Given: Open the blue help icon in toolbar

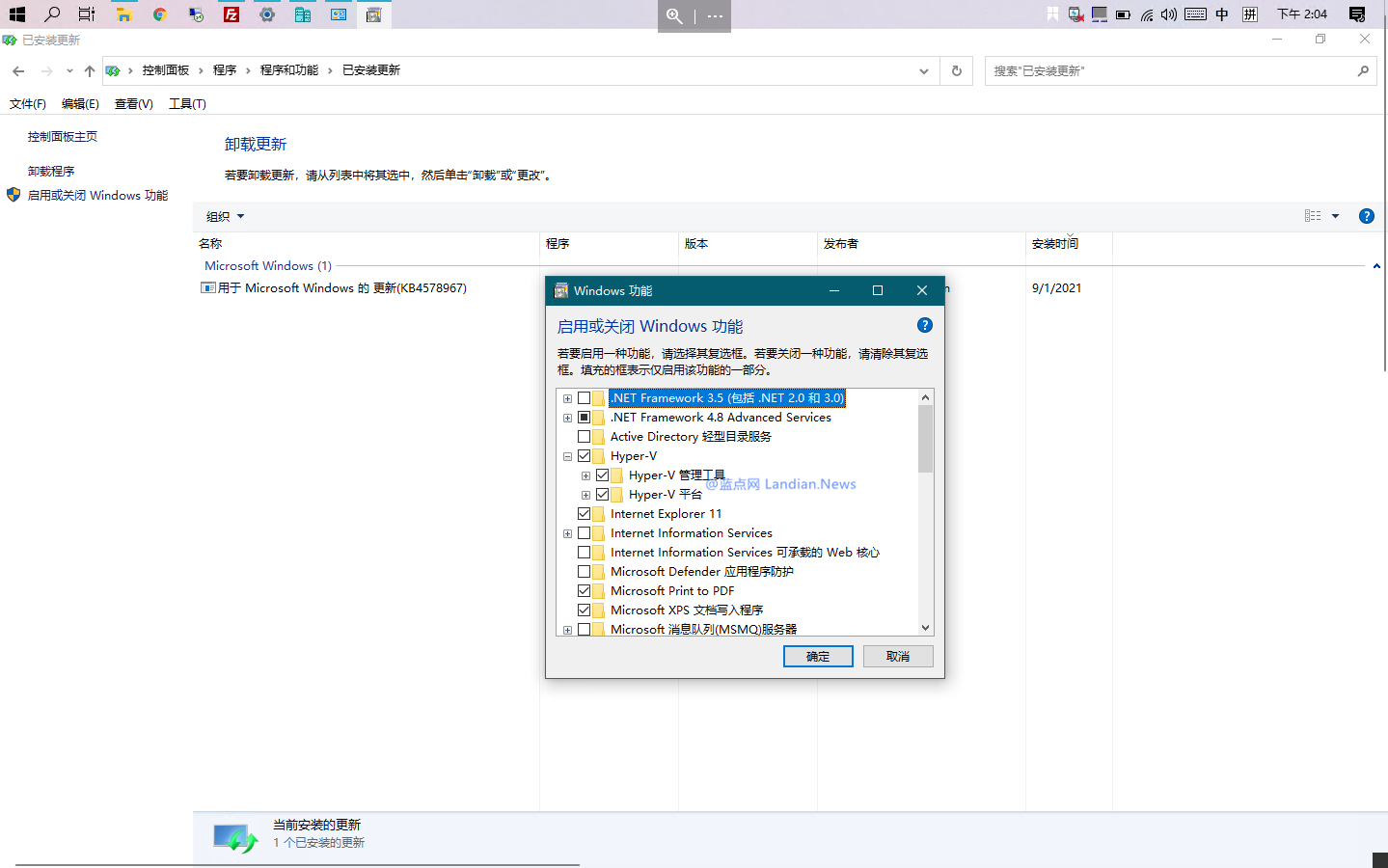Looking at the screenshot, I should tap(1366, 216).
